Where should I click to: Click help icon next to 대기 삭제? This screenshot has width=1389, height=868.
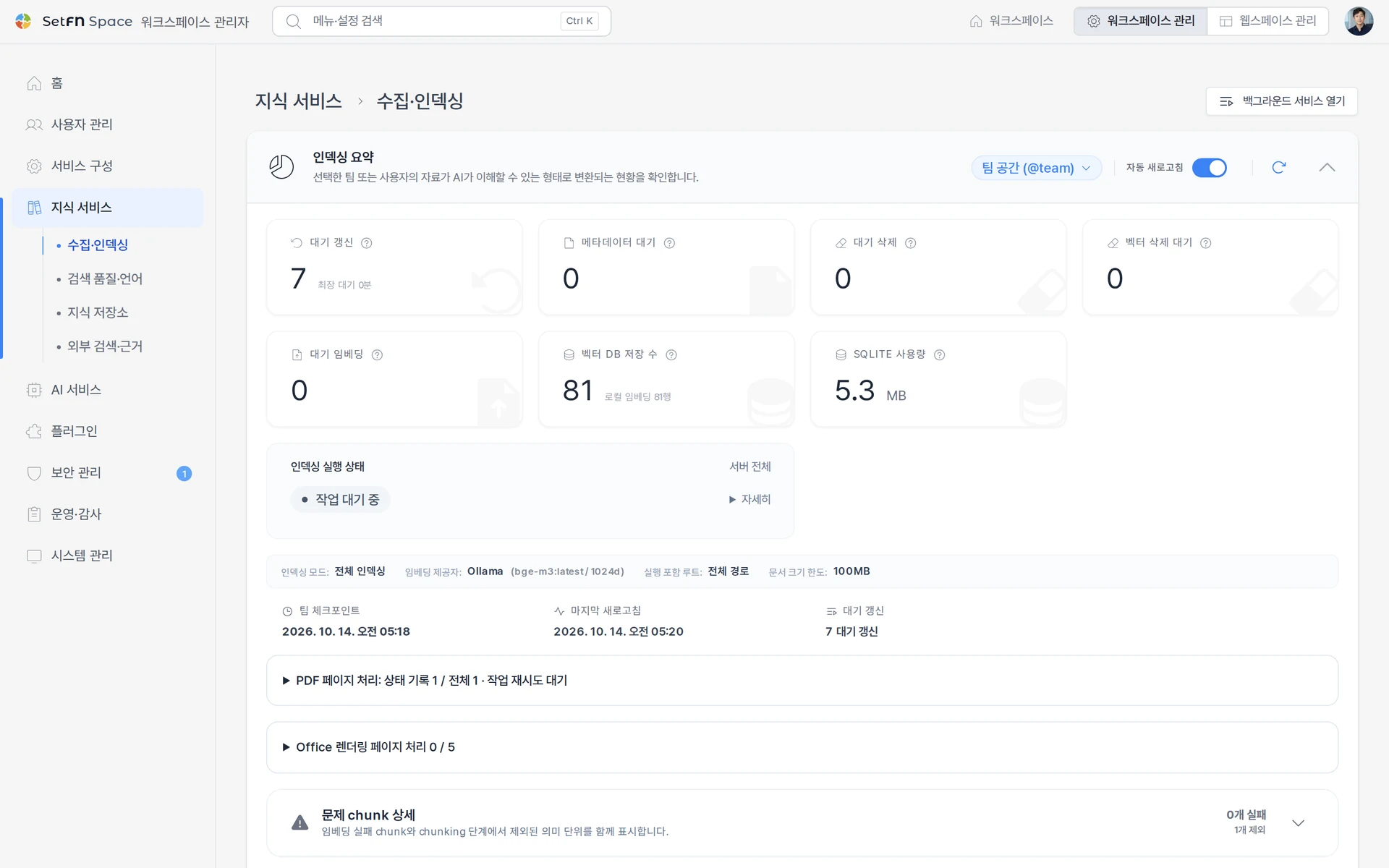click(x=911, y=243)
